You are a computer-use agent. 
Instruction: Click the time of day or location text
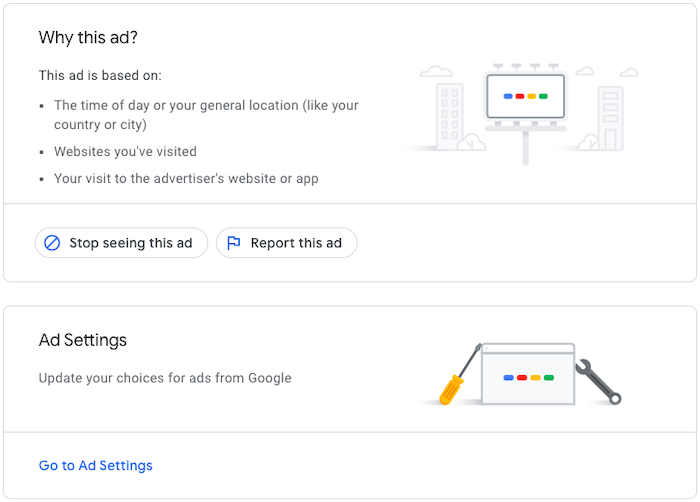pyautogui.click(x=206, y=115)
